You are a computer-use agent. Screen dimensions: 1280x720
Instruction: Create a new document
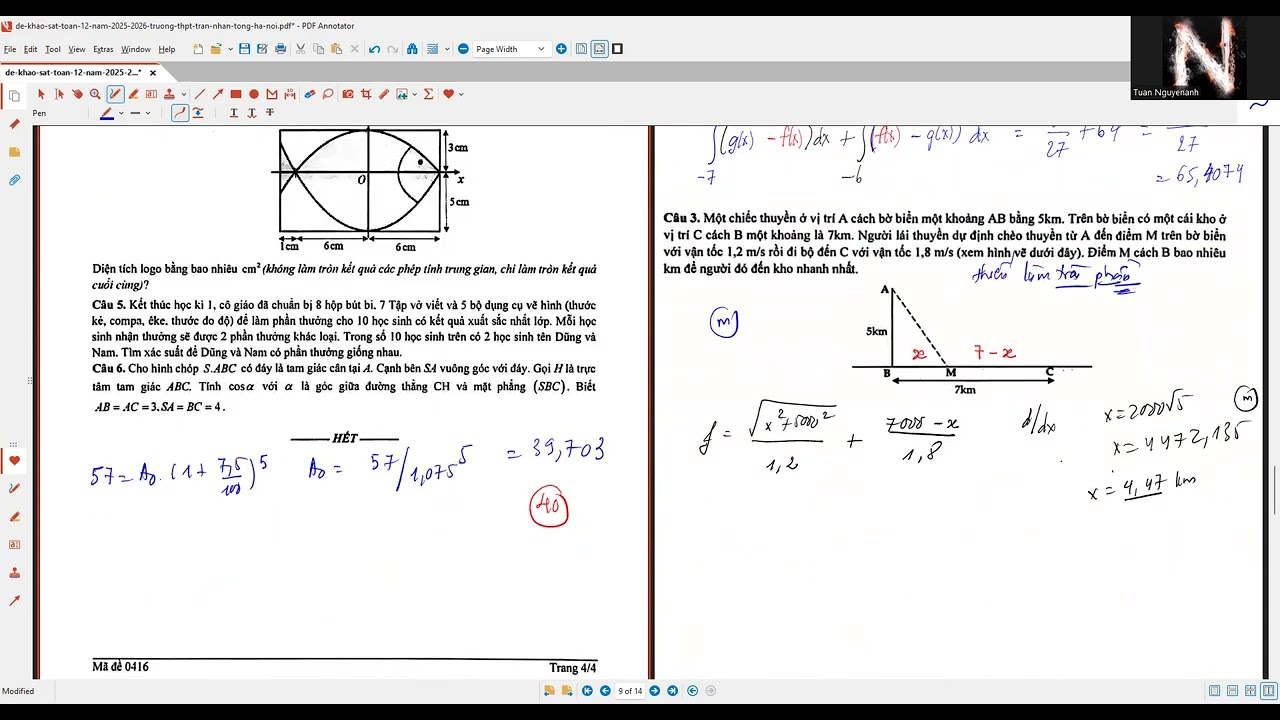pyautogui.click(x=198, y=49)
